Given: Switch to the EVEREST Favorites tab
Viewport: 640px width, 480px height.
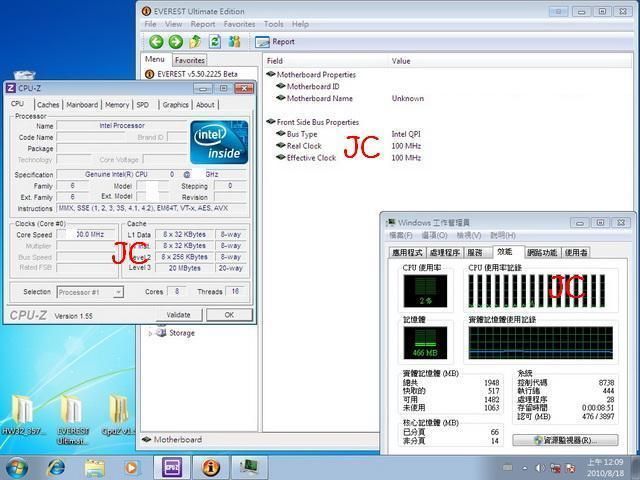Looking at the screenshot, I should click(x=190, y=60).
